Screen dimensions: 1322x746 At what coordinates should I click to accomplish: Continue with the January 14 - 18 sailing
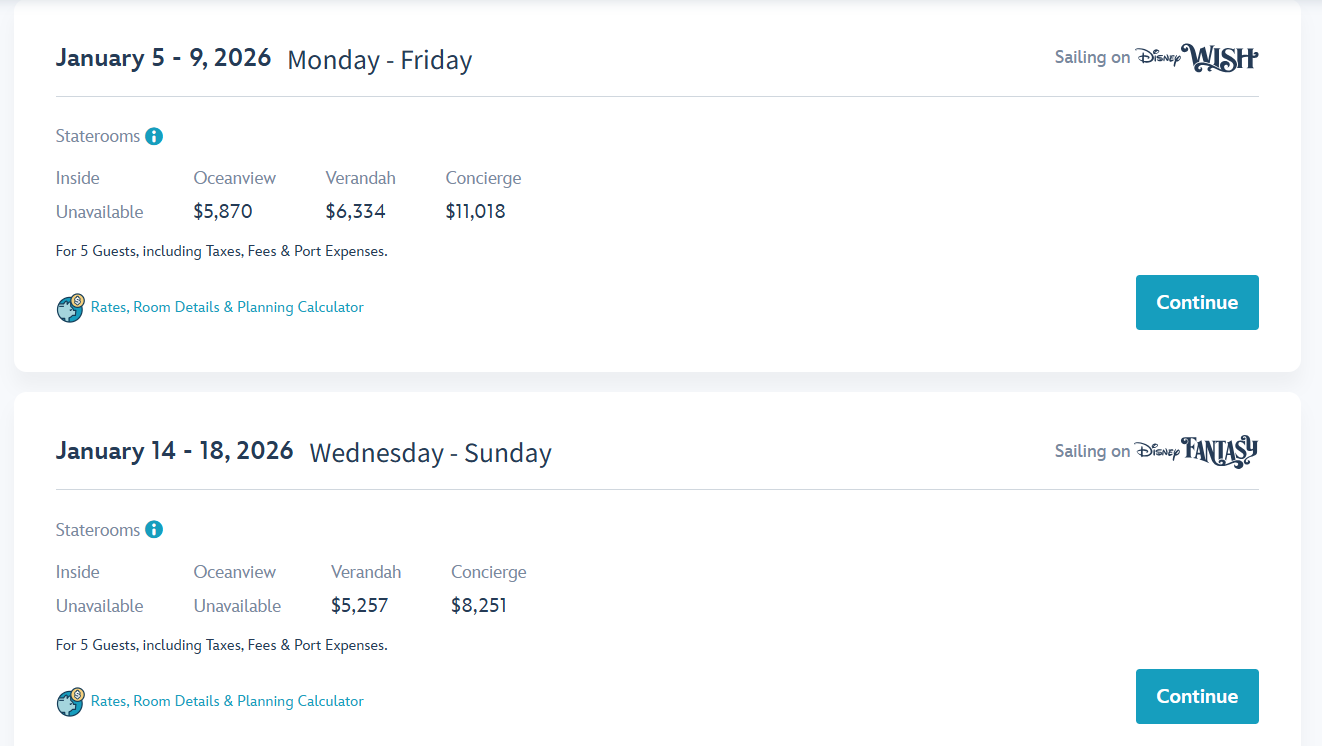point(1197,696)
